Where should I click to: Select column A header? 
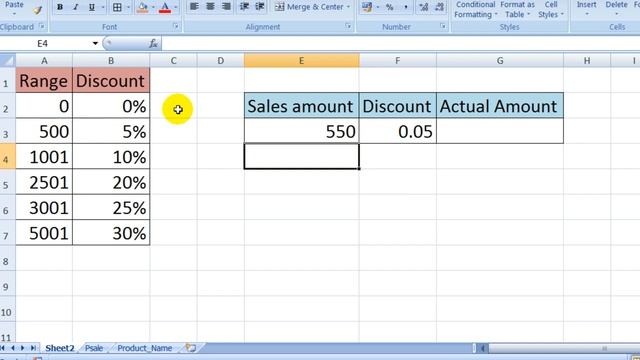(x=44, y=61)
